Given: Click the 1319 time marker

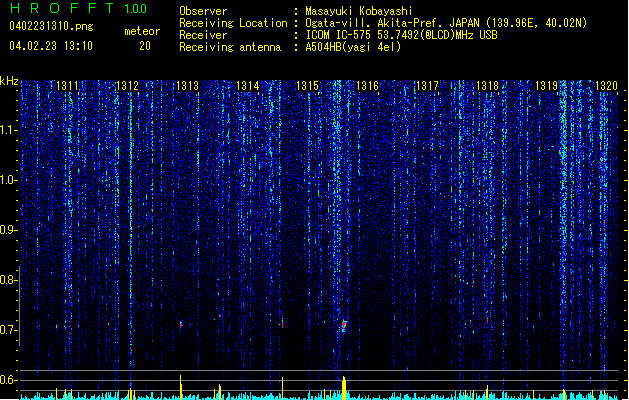Looking at the screenshot, I should coord(547,86).
